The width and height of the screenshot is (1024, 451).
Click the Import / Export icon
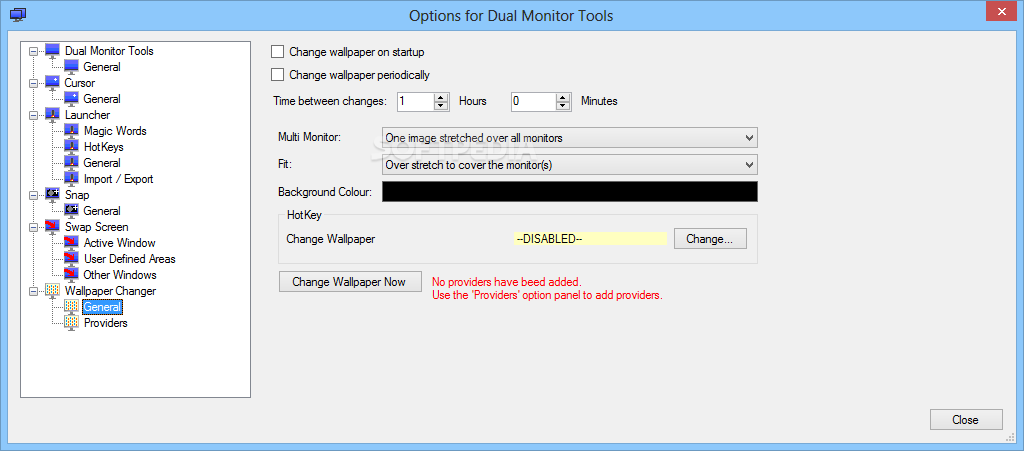[x=71, y=179]
